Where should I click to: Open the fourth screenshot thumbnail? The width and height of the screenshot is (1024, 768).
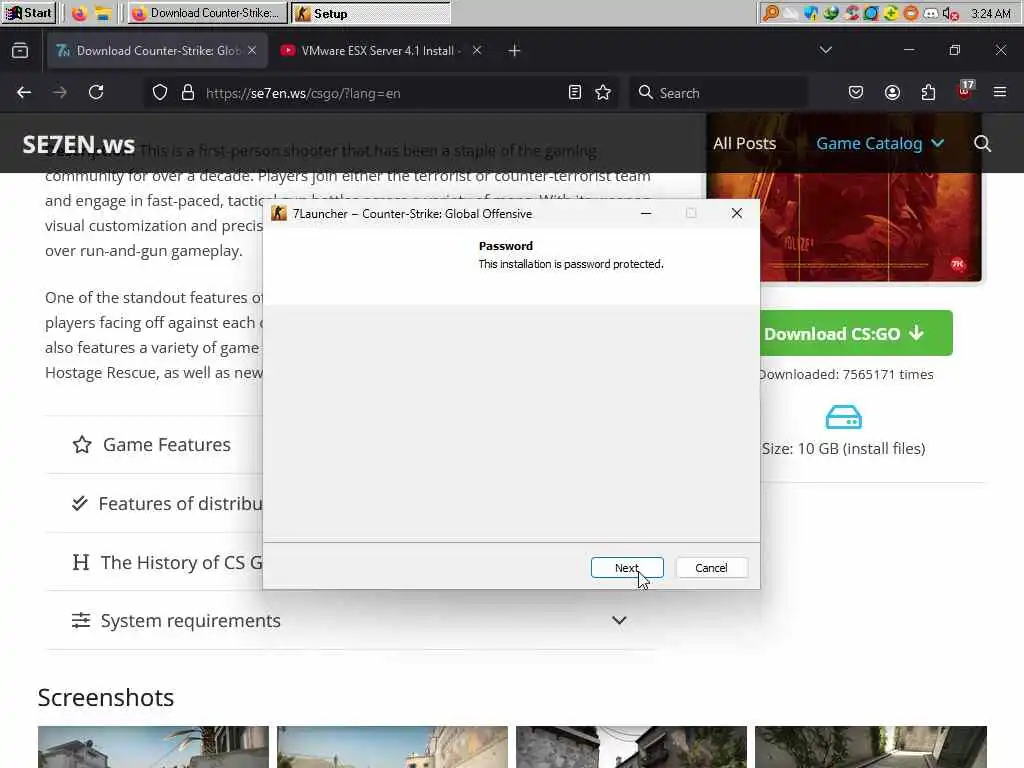point(871,747)
